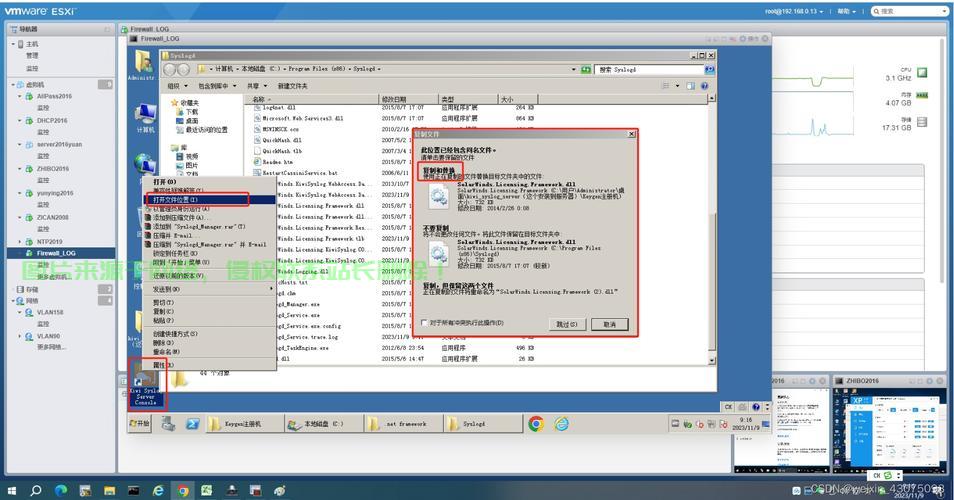The height and width of the screenshot is (500, 954).
Task: Switch to .net framework taskbar window
Action: 403,424
